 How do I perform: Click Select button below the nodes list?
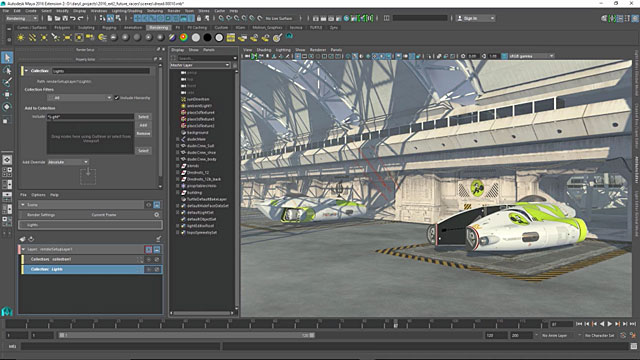pos(143,151)
